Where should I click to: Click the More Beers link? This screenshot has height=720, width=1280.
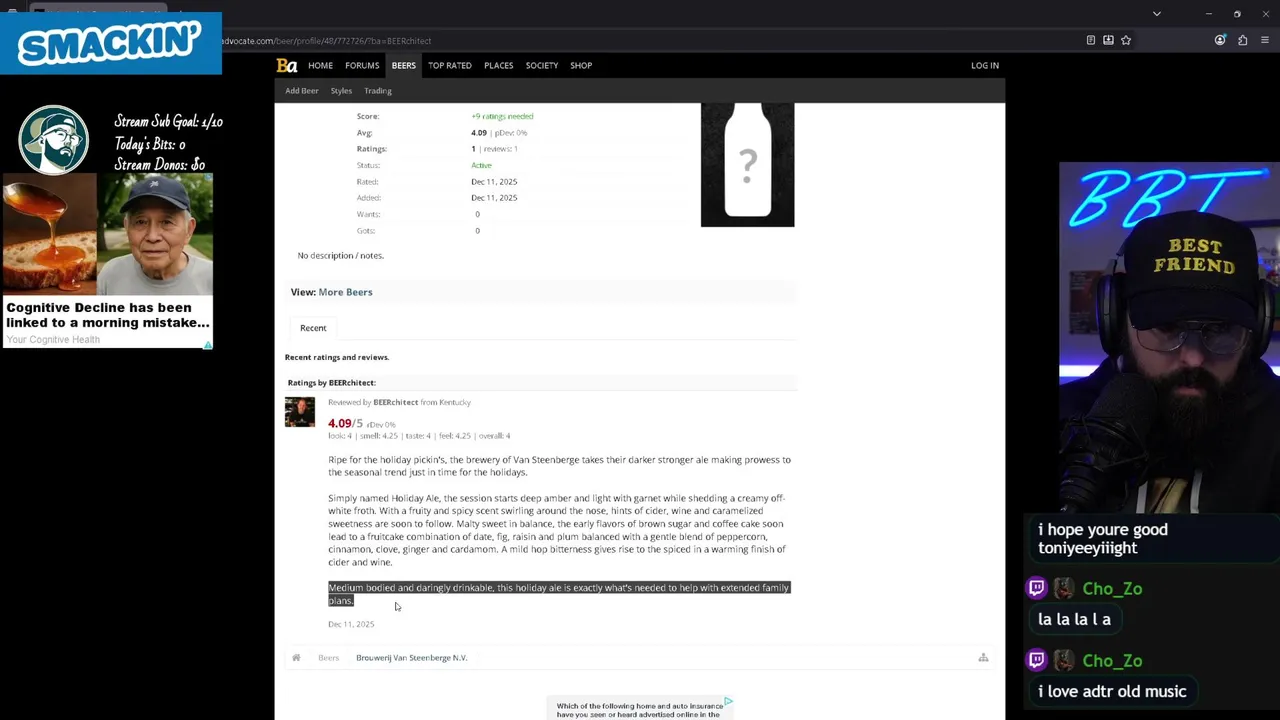345,292
